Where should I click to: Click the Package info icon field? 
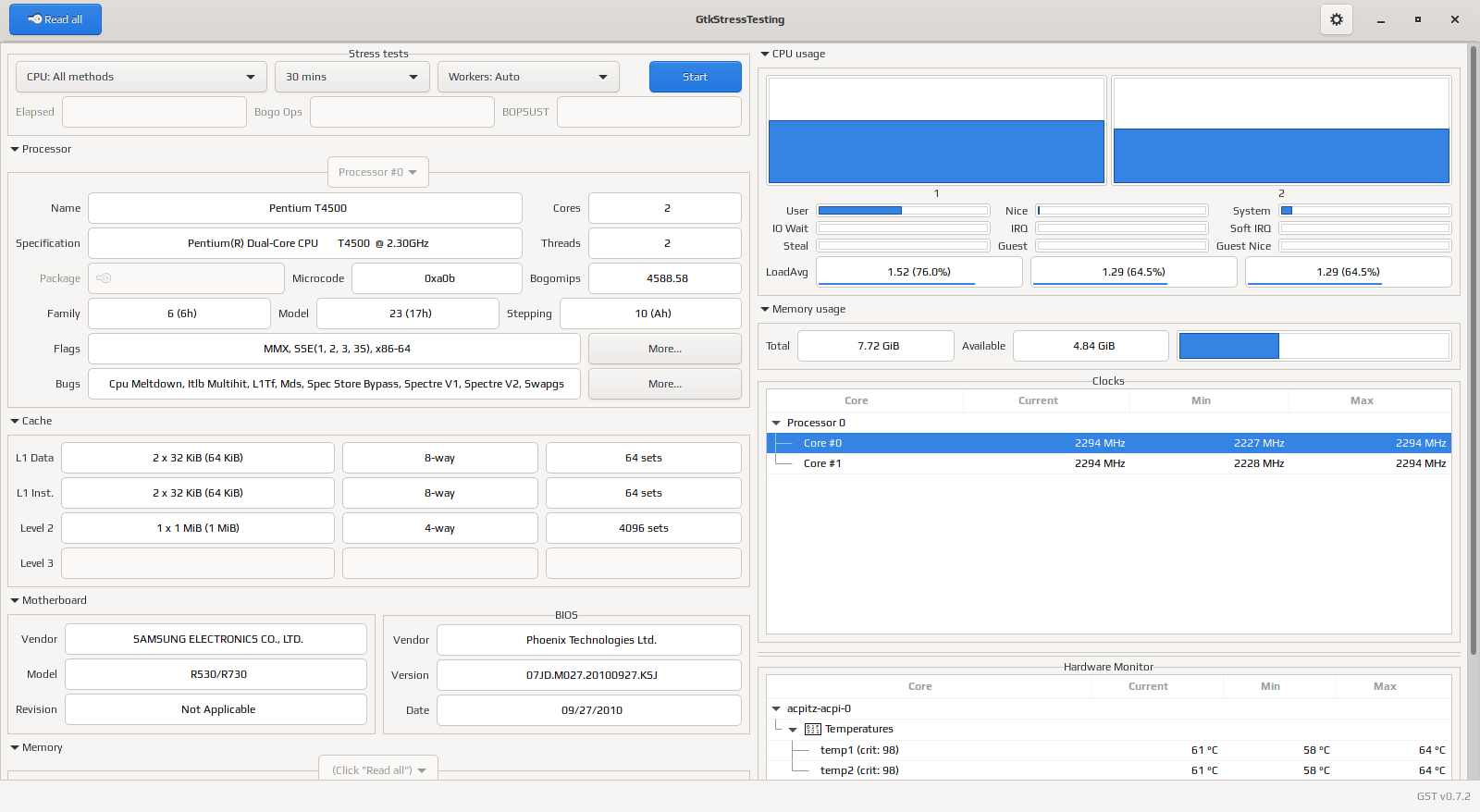(x=186, y=278)
